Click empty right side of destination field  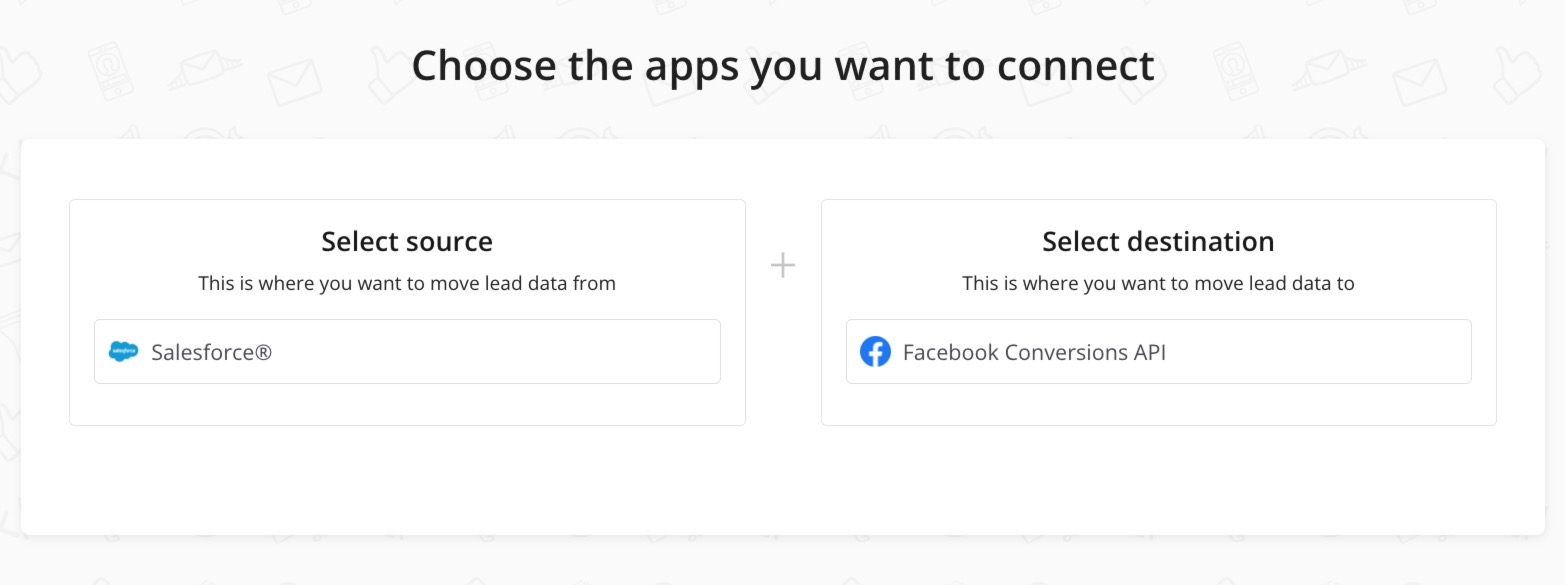point(1350,352)
